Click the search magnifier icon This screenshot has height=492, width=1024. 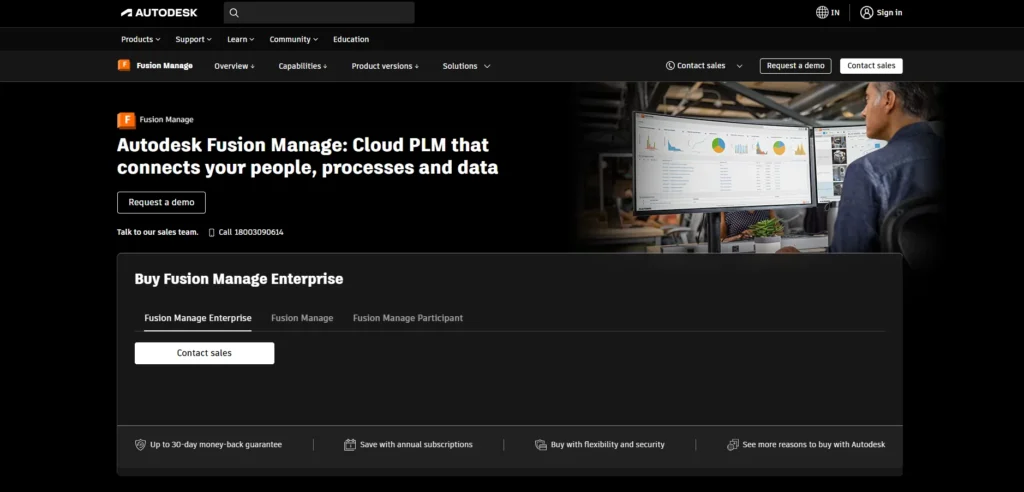[x=234, y=12]
